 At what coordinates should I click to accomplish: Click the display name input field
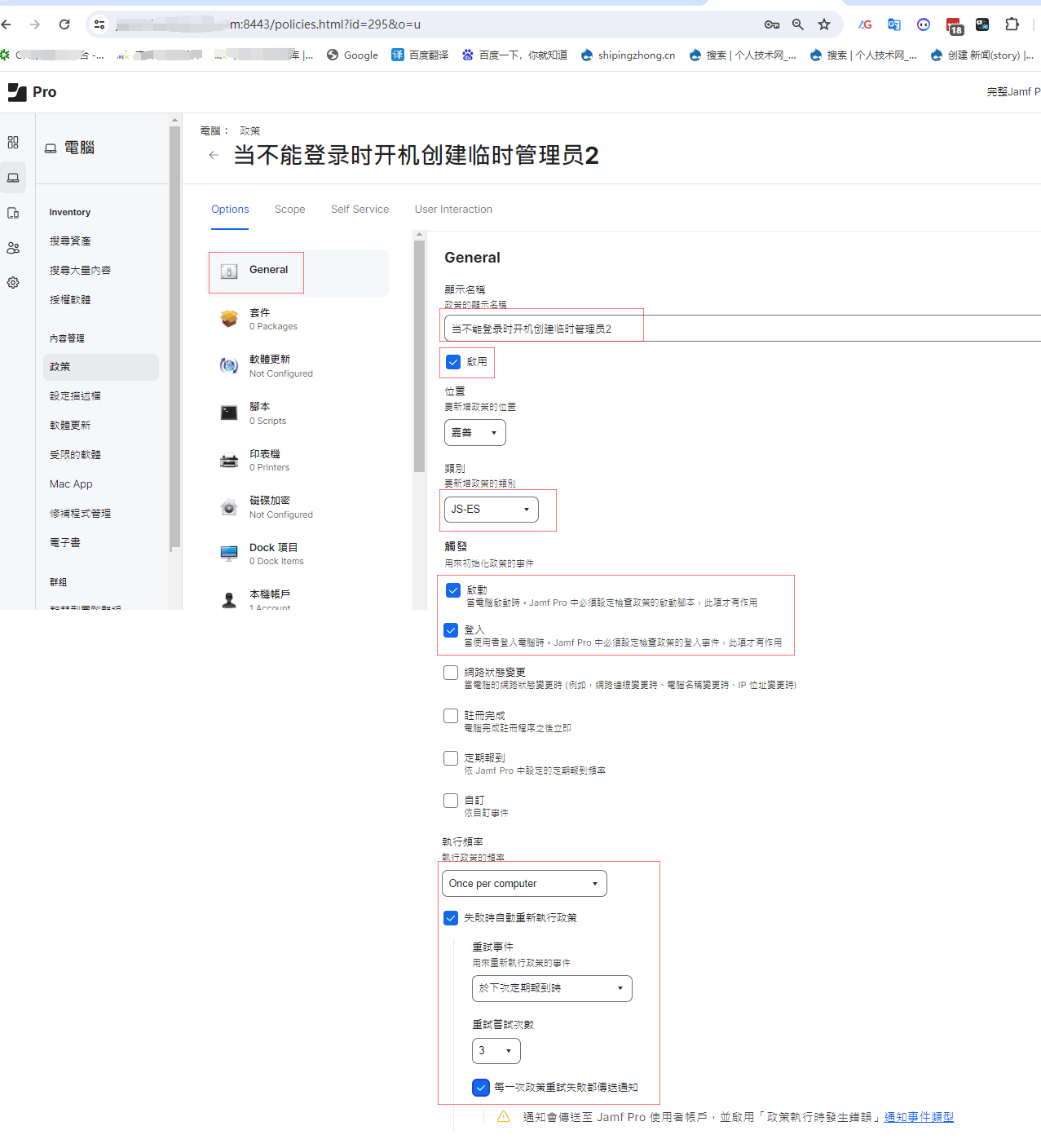pyautogui.click(x=734, y=329)
